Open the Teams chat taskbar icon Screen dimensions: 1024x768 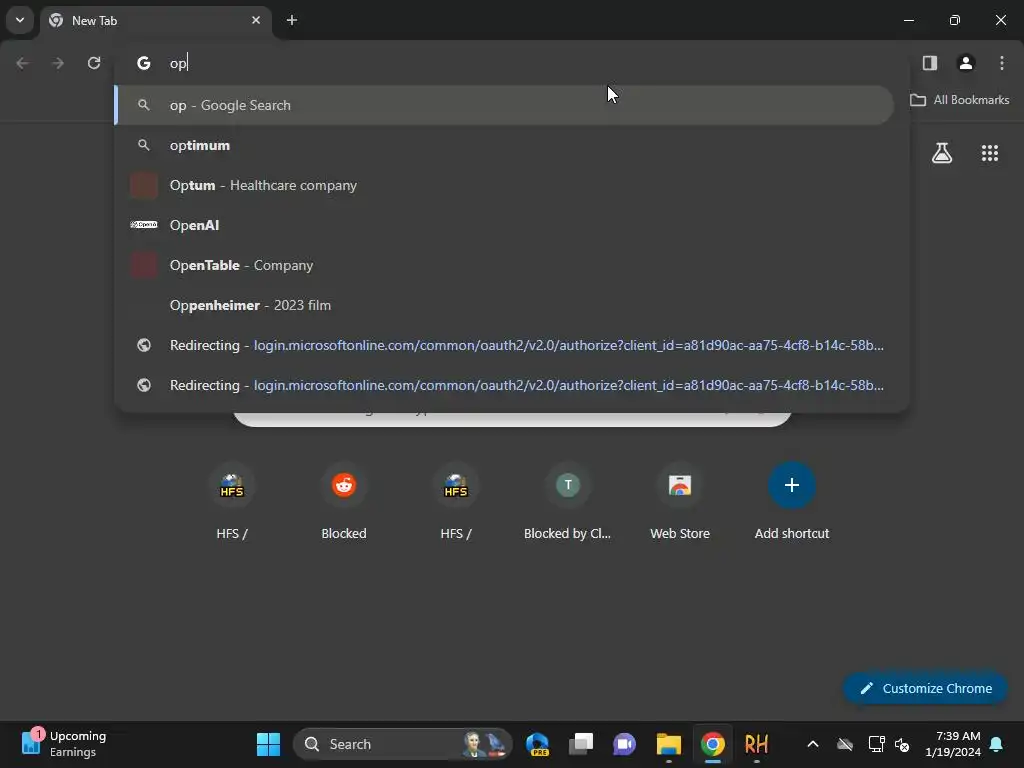coord(624,744)
